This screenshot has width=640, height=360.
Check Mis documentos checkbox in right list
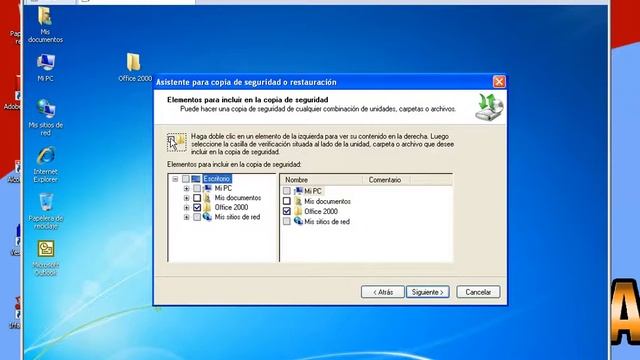(x=287, y=201)
